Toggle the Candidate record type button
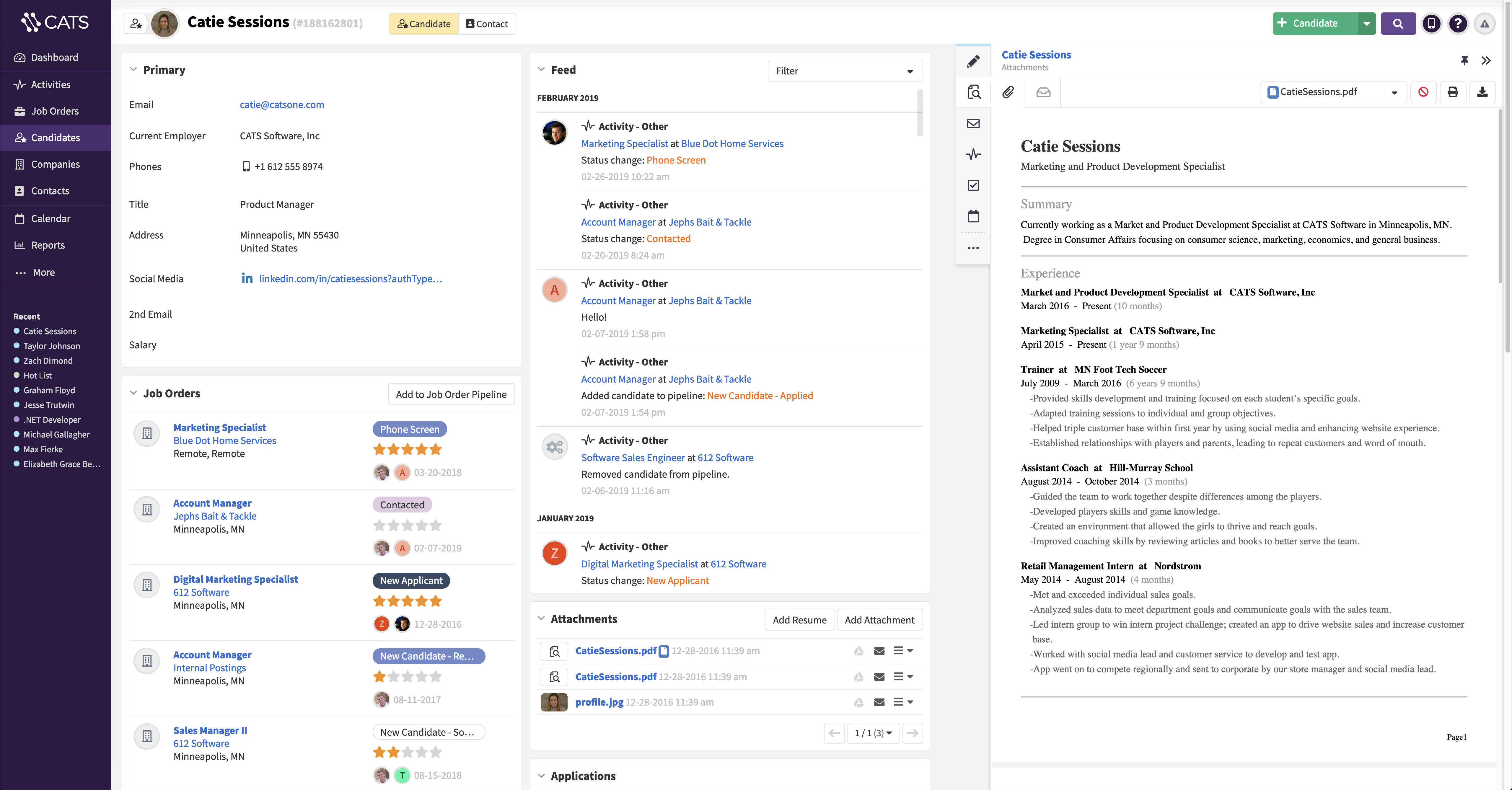The height and width of the screenshot is (790, 1512). tap(424, 24)
